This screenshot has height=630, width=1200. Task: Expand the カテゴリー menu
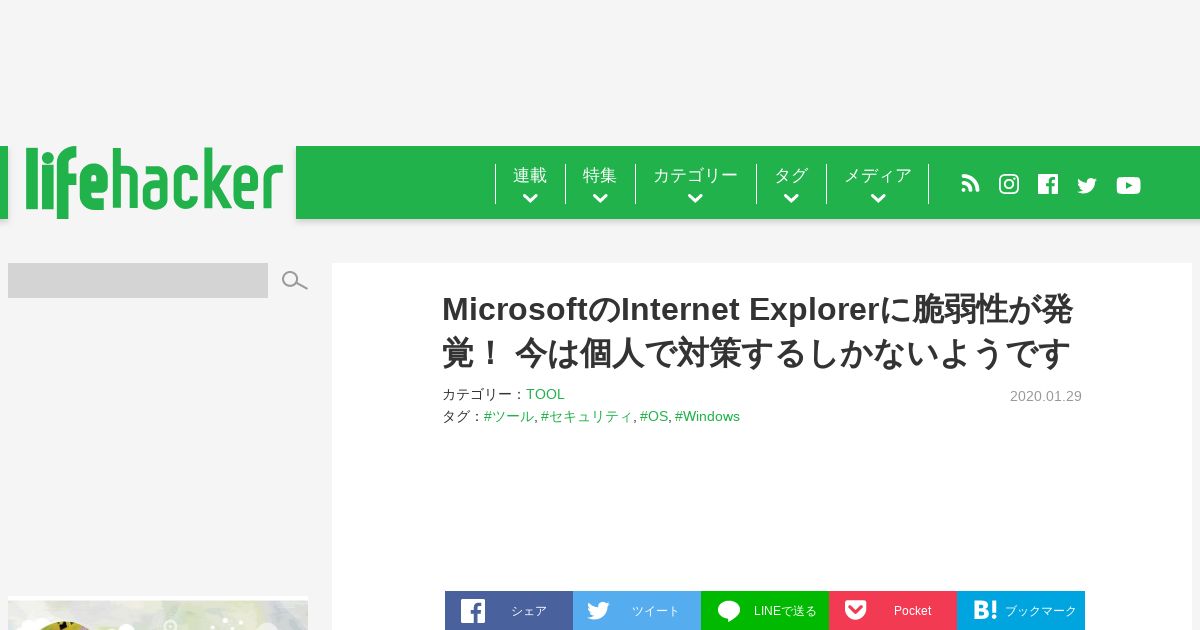click(x=695, y=184)
